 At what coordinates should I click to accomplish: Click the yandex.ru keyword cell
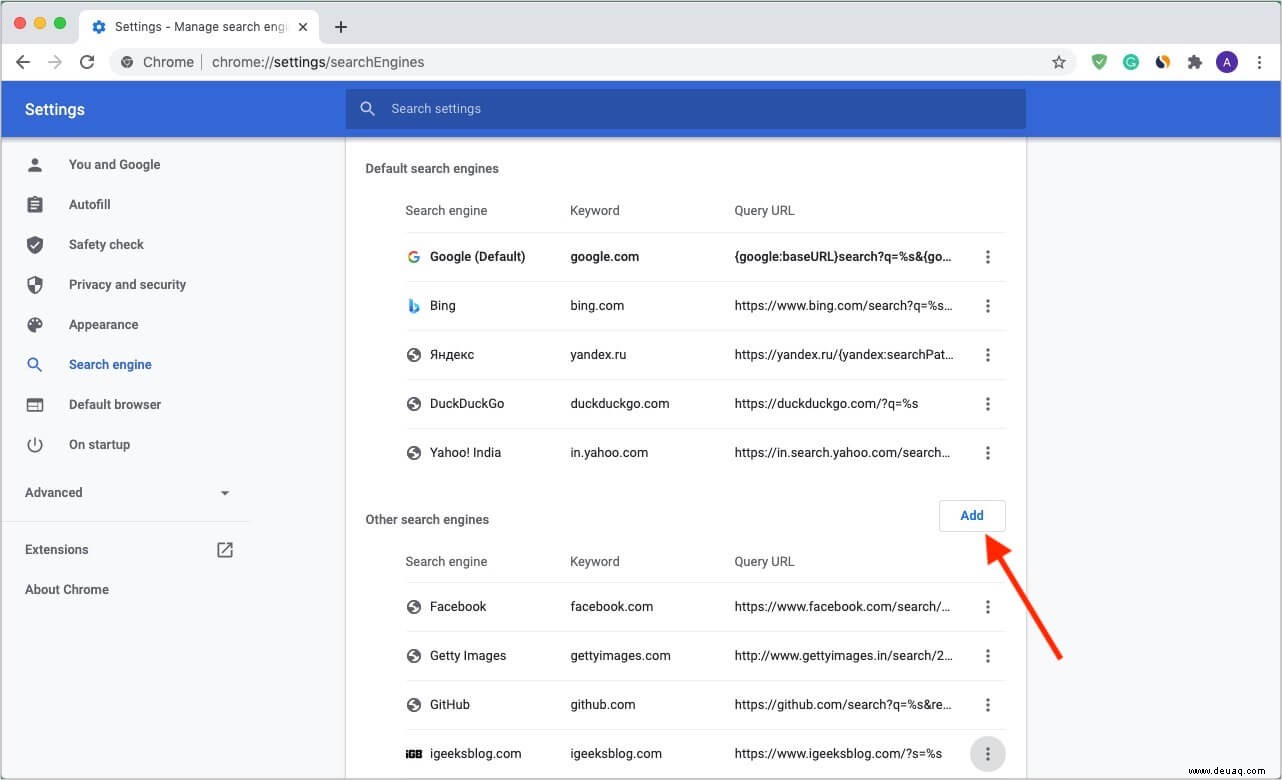[598, 355]
